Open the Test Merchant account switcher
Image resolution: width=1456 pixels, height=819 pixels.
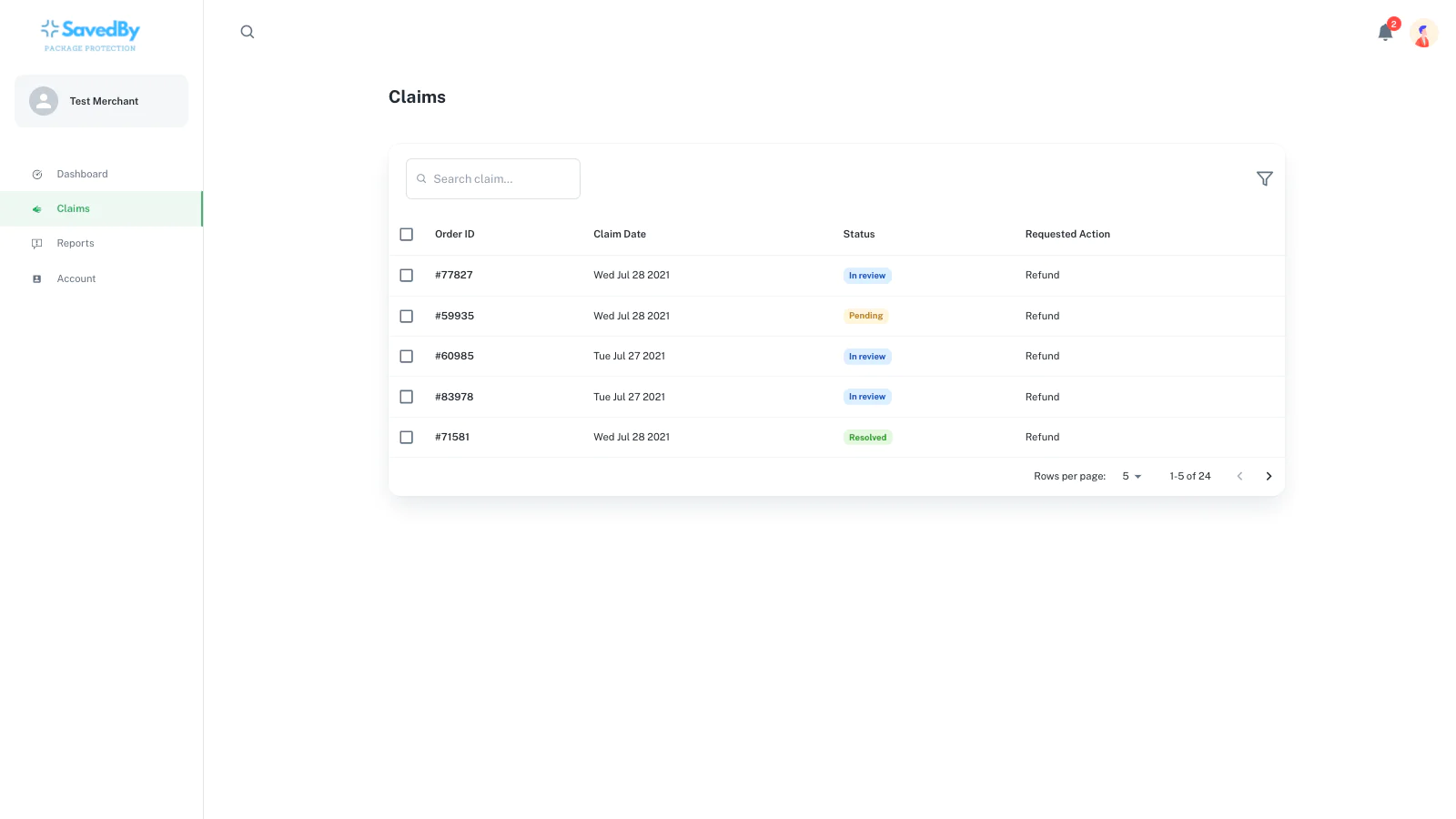pos(101,101)
